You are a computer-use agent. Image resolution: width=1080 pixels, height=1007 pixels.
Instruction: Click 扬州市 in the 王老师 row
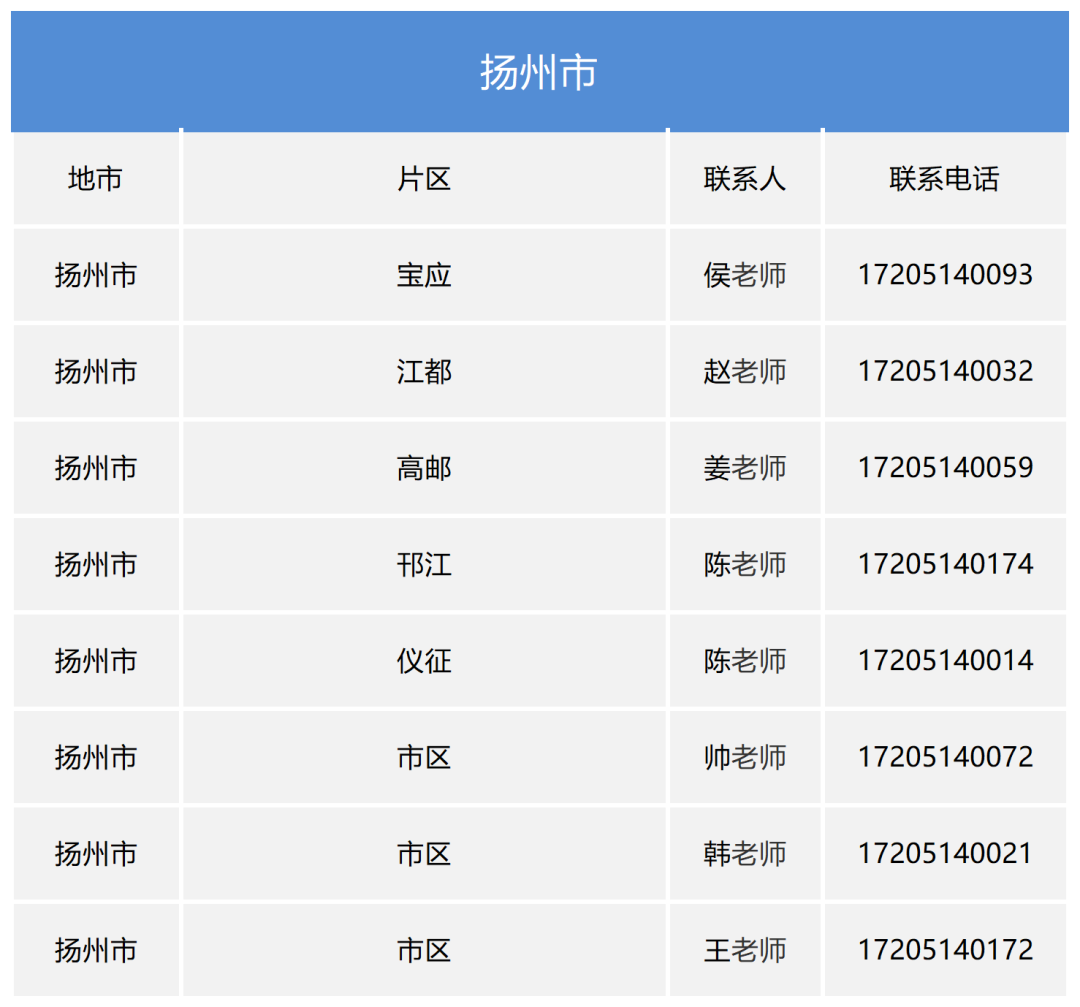coord(96,951)
